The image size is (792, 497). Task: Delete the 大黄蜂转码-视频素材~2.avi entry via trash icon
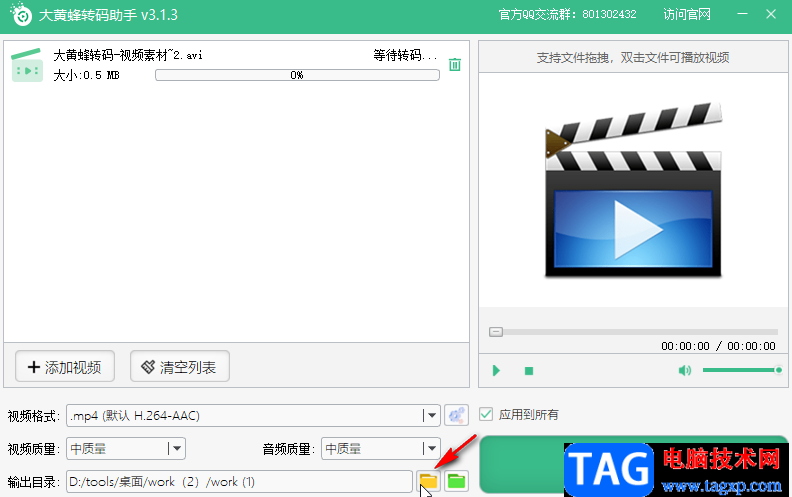[455, 65]
